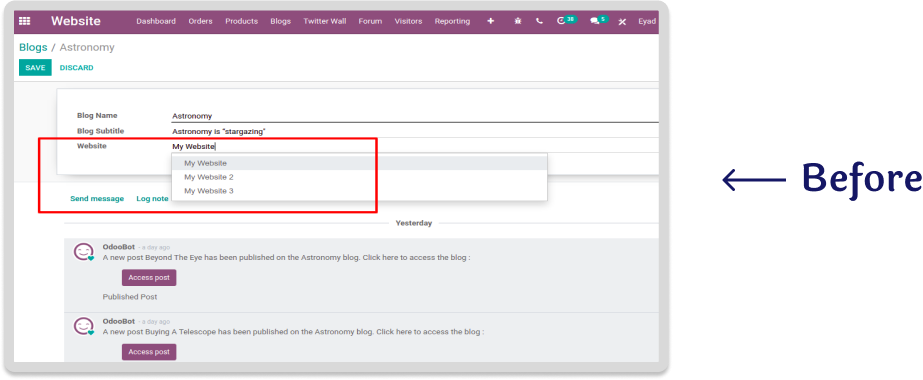Click the DISCARD button
Image resolution: width=923 pixels, height=380 pixels.
pos(77,68)
